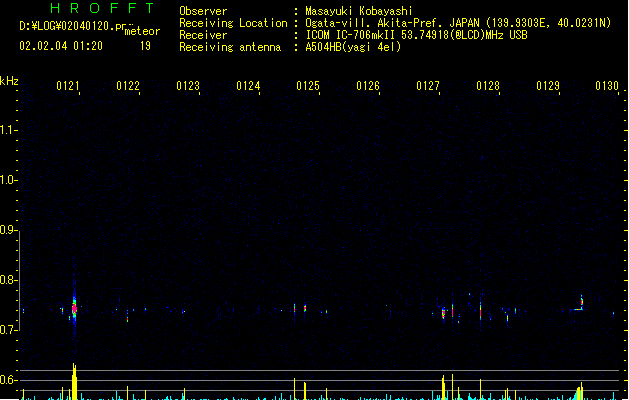Click the 'Observer' field label
Image resolution: width=629 pixels, height=400 pixels.
(203, 11)
